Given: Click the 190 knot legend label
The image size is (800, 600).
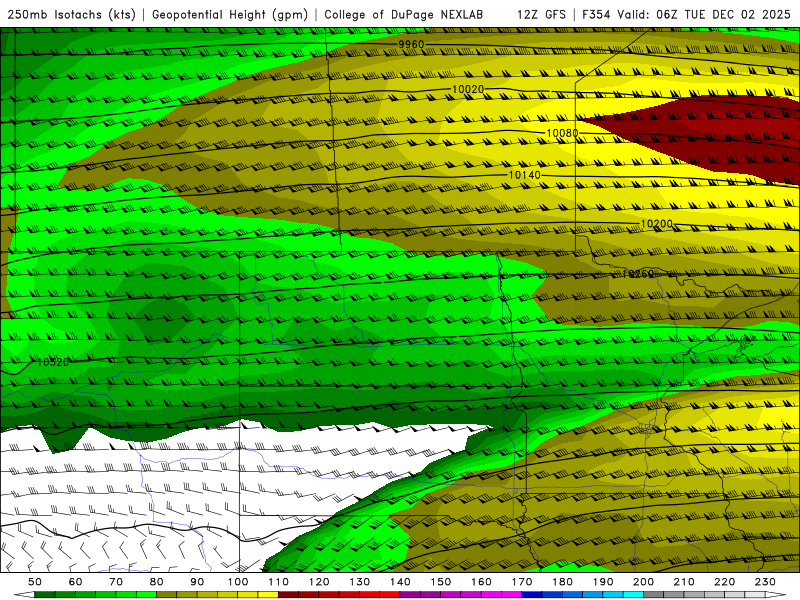Looking at the screenshot, I should pyautogui.click(x=603, y=582).
